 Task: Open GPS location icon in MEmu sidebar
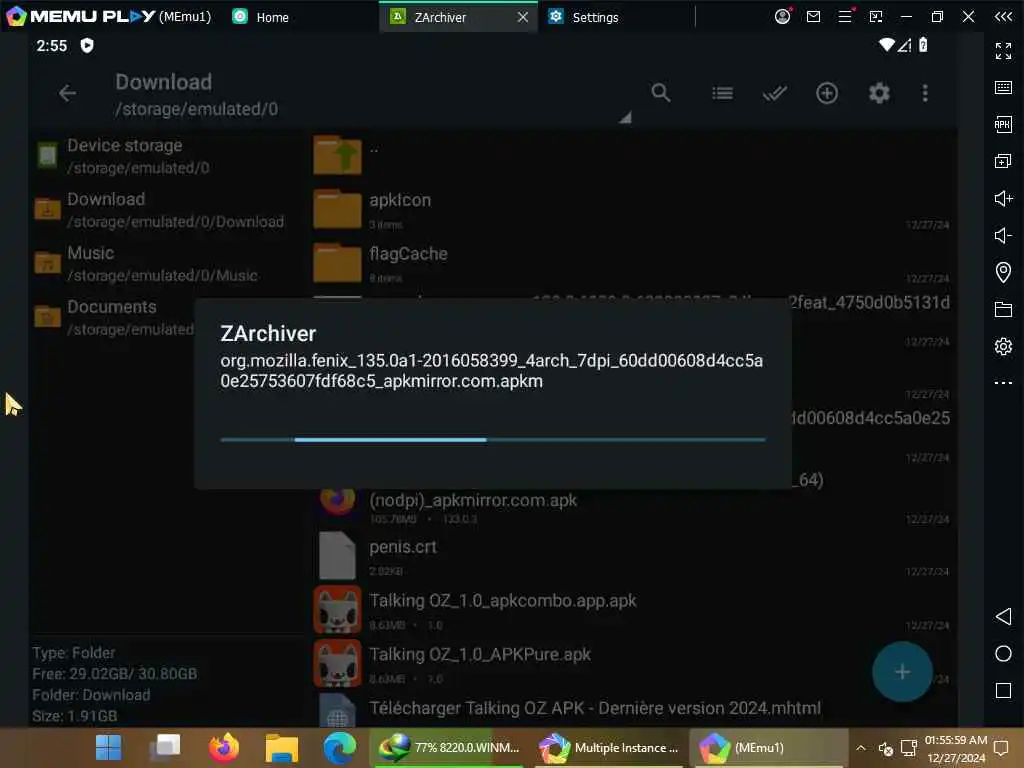(1003, 272)
